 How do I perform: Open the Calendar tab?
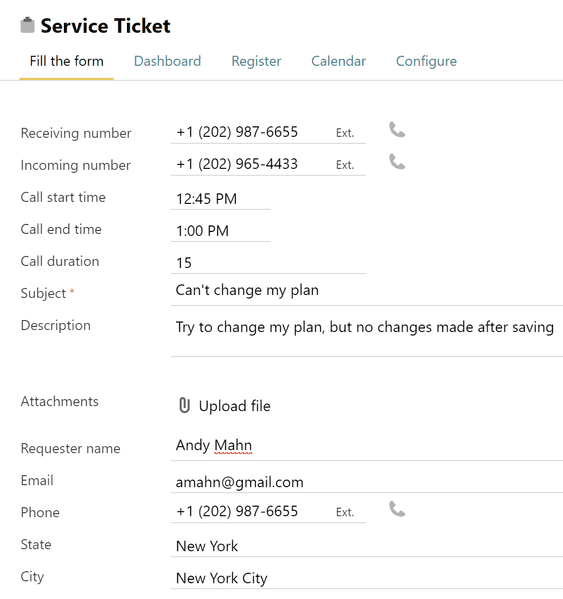(x=338, y=61)
